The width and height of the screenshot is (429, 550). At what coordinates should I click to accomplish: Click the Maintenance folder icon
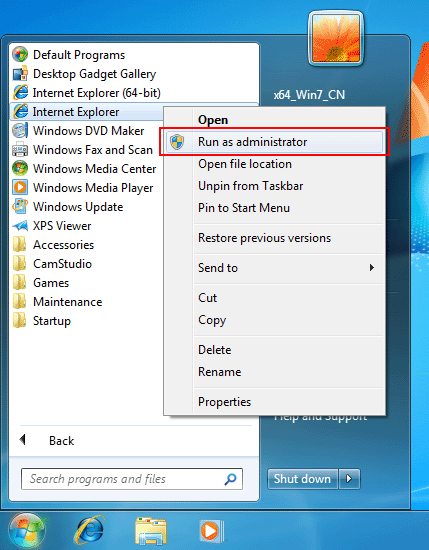pos(19,302)
